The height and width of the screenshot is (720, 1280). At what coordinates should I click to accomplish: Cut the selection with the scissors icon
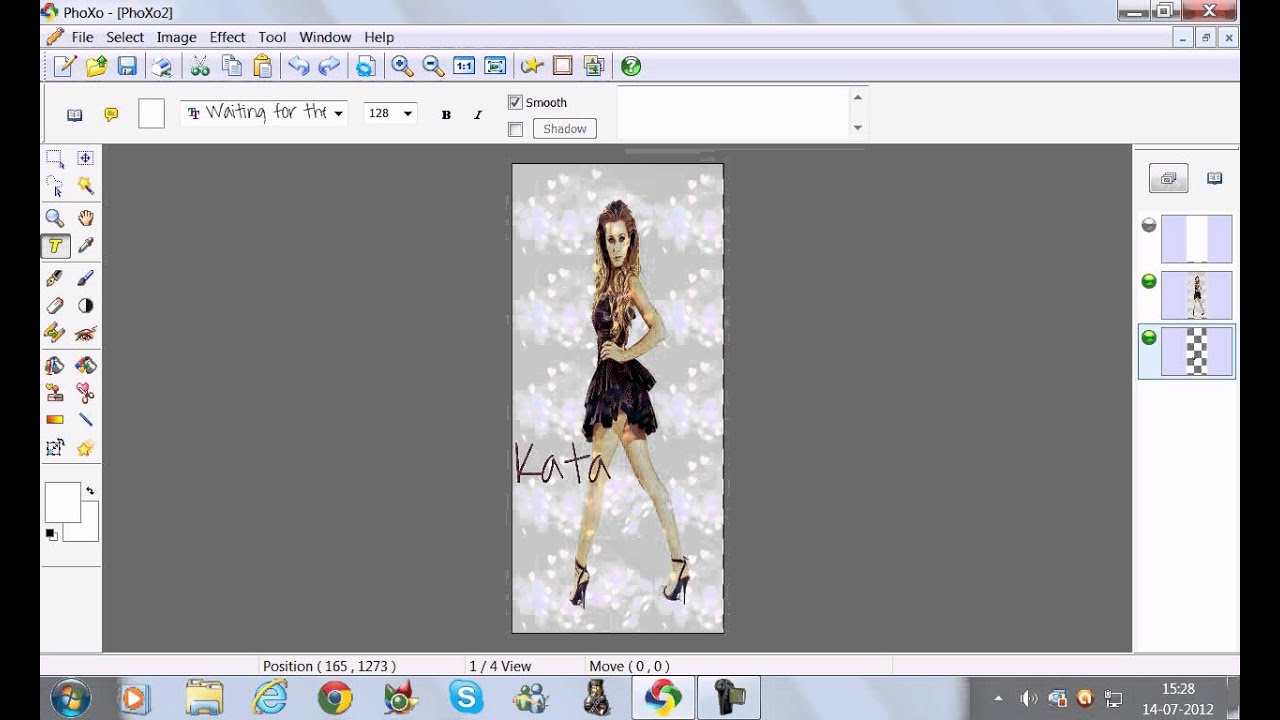click(200, 66)
